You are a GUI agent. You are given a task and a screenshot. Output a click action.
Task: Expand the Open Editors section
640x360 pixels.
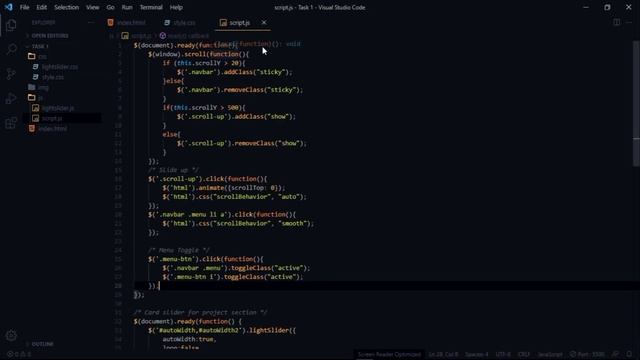[50, 36]
